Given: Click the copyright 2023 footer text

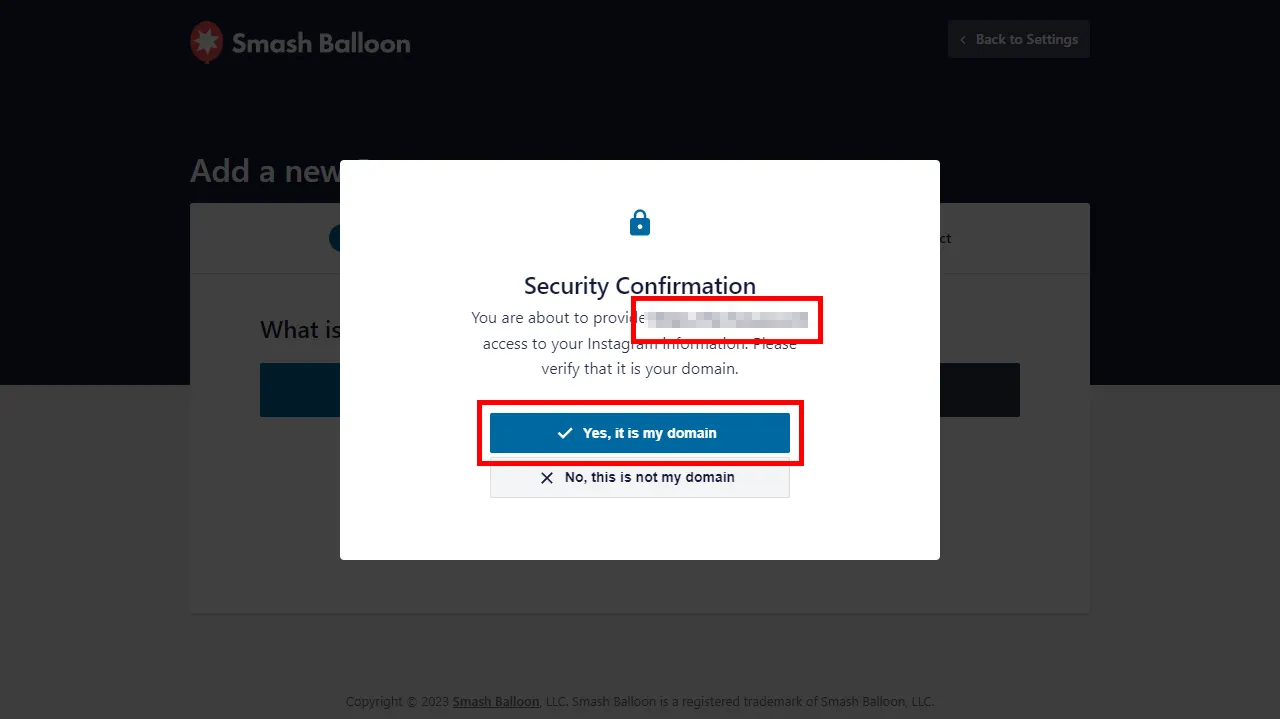Looking at the screenshot, I should [x=398, y=702].
